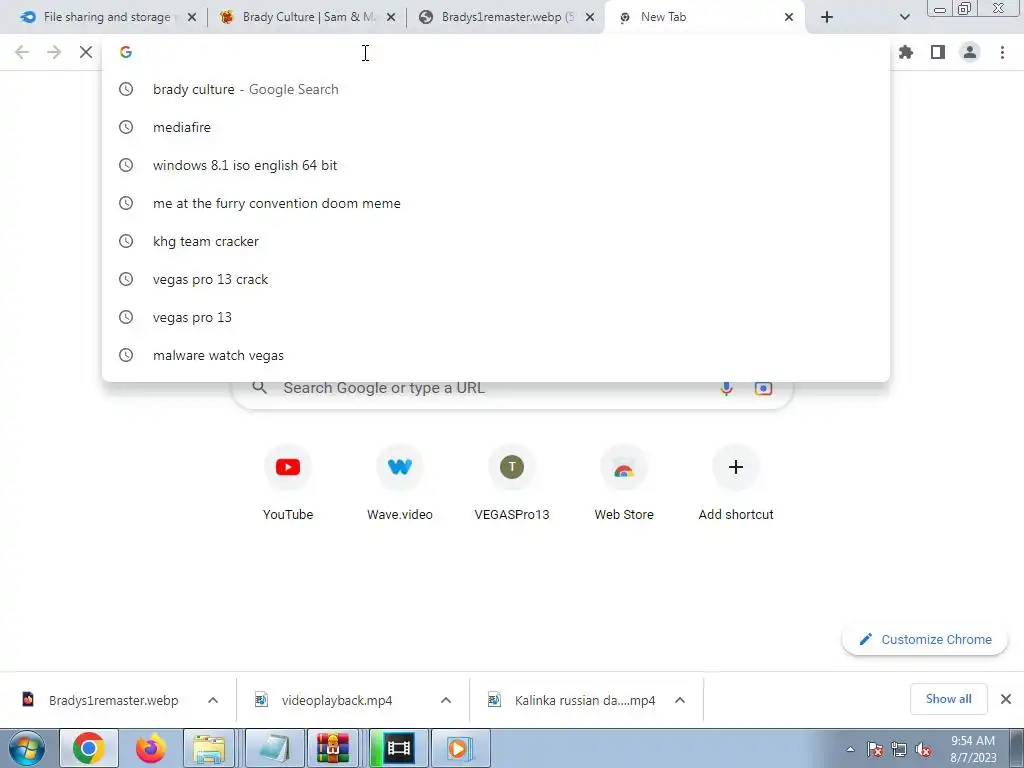
Task: Click Show all downloads button
Action: (948, 699)
